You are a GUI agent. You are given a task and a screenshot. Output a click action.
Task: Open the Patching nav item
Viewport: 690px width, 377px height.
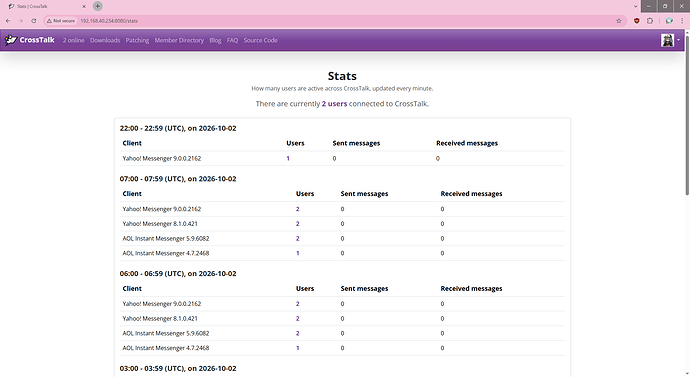click(x=137, y=40)
